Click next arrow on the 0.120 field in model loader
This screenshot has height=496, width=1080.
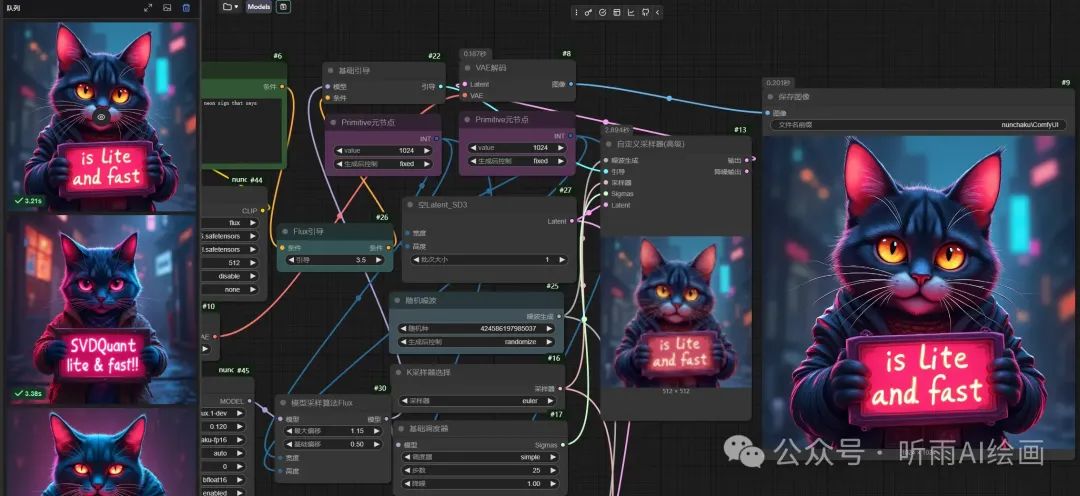[x=240, y=426]
